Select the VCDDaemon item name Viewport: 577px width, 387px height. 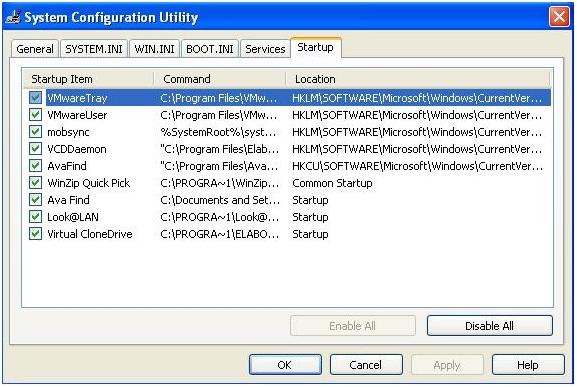point(77,149)
